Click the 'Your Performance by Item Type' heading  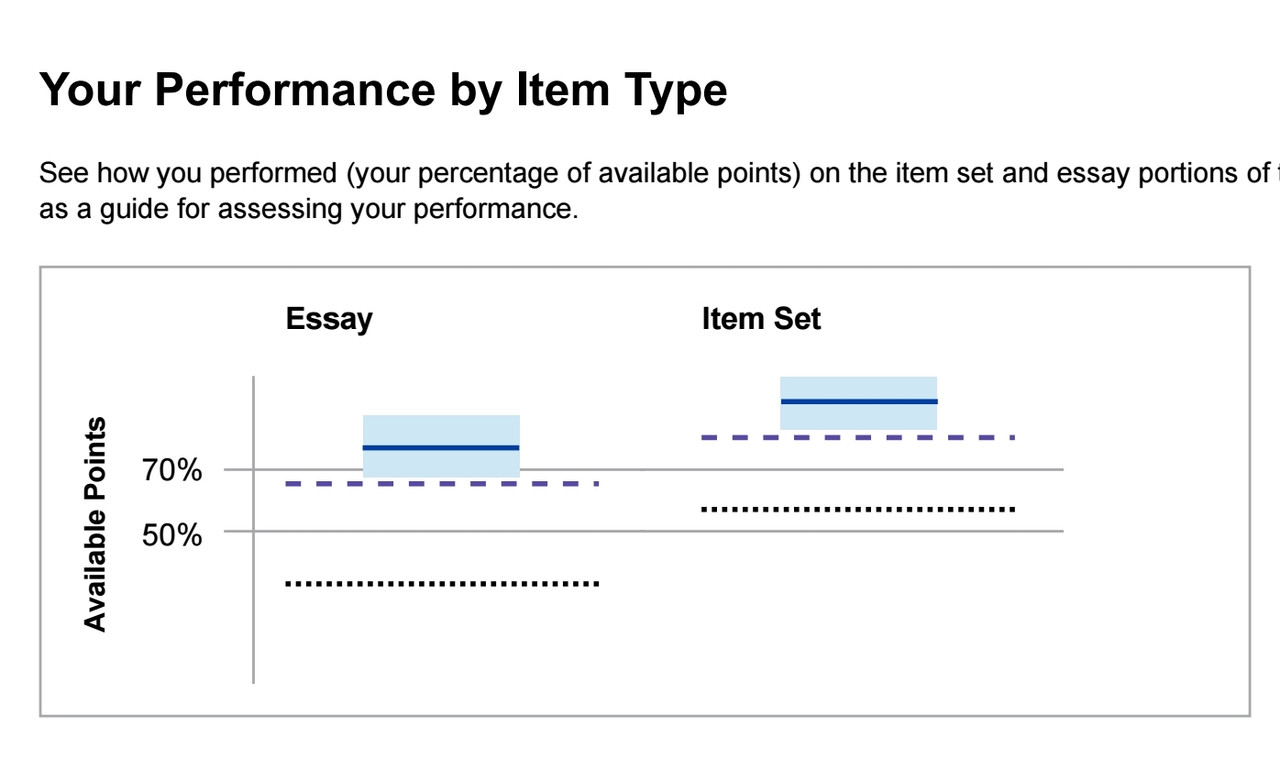(383, 92)
